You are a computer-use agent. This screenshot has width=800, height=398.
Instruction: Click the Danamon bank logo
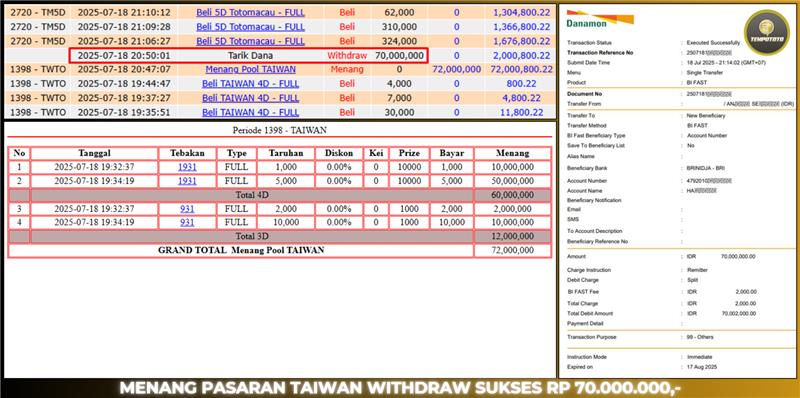pos(599,19)
